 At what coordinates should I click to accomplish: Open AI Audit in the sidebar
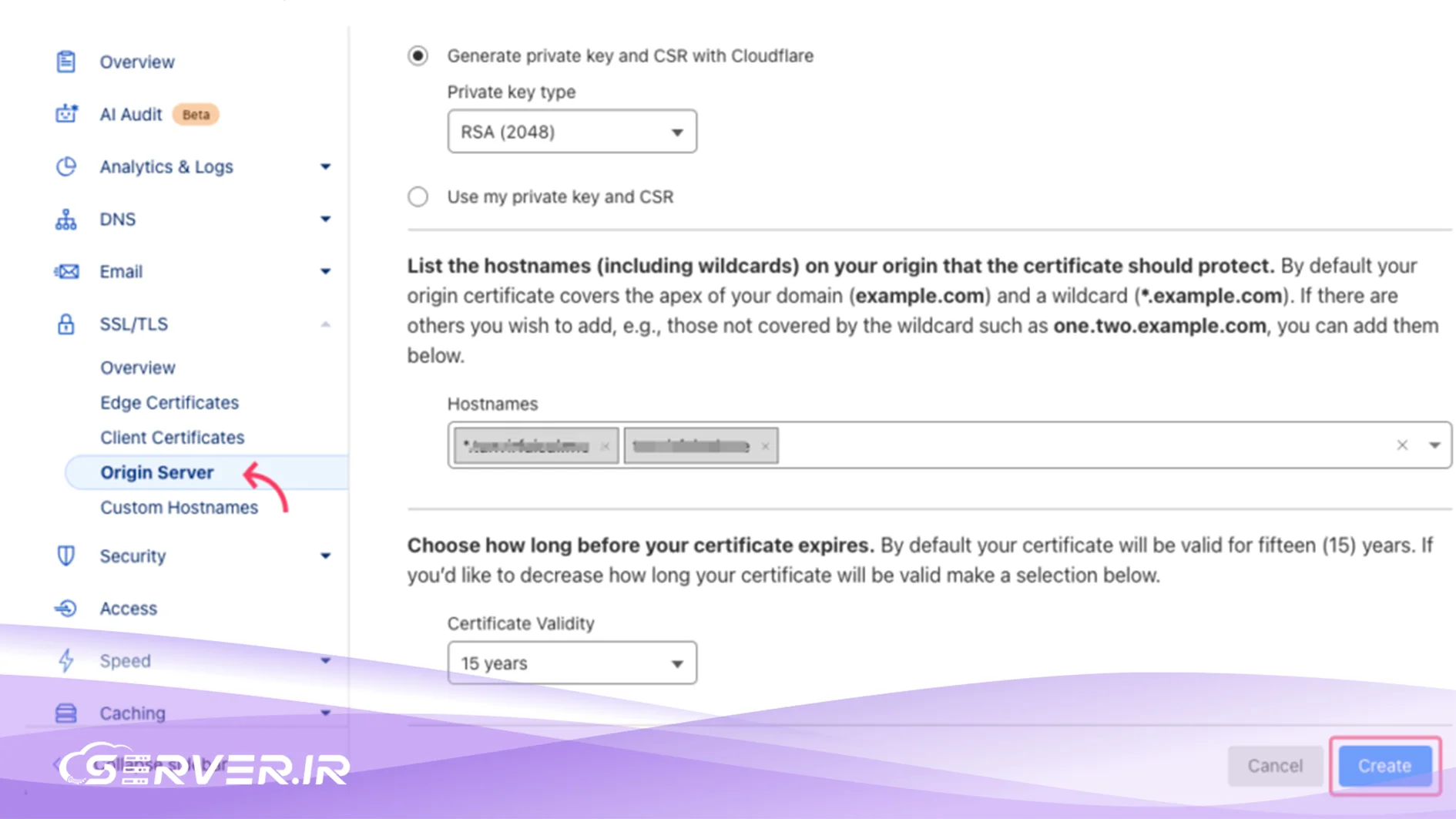click(131, 114)
